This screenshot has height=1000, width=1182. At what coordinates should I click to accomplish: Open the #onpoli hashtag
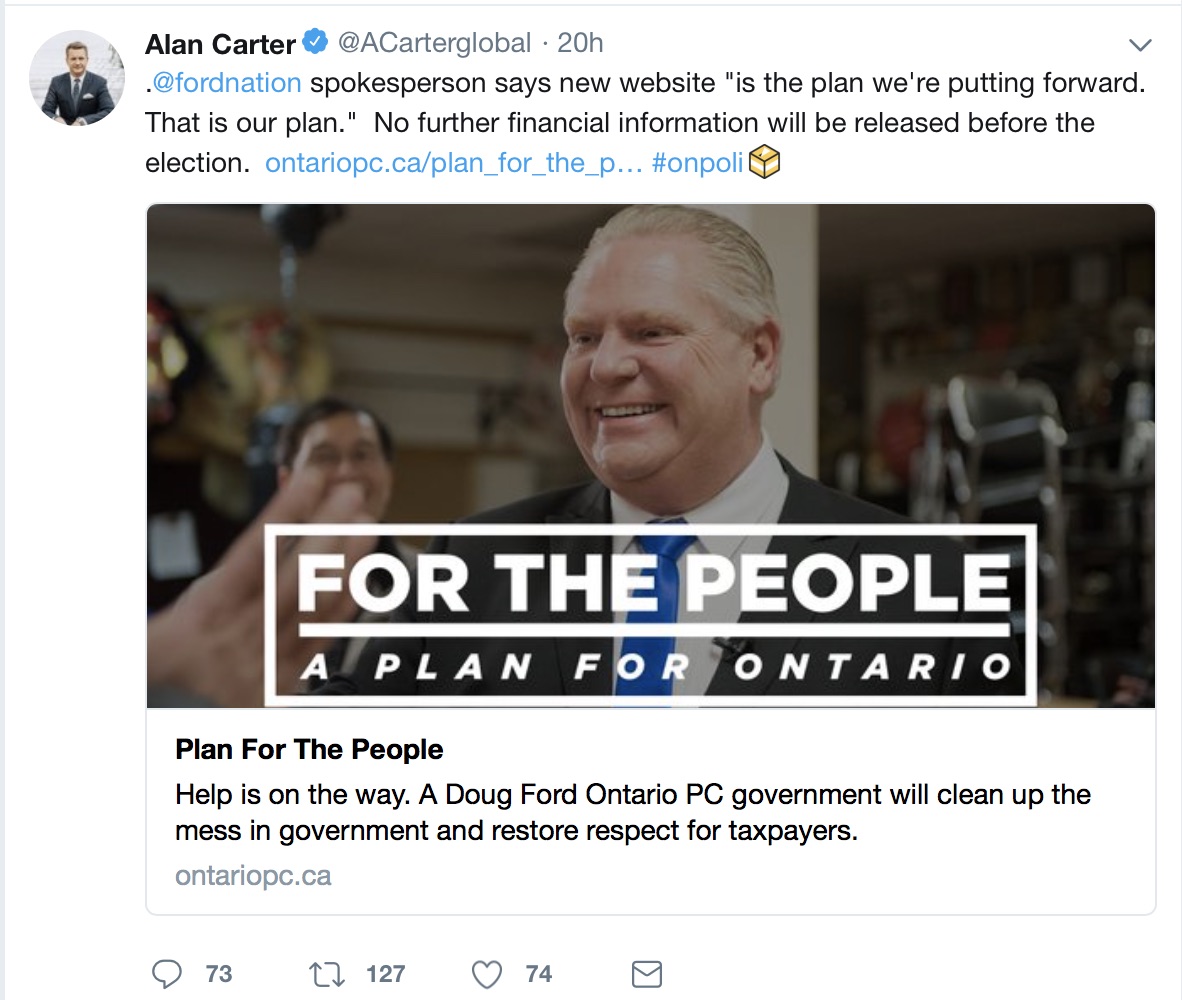697,163
